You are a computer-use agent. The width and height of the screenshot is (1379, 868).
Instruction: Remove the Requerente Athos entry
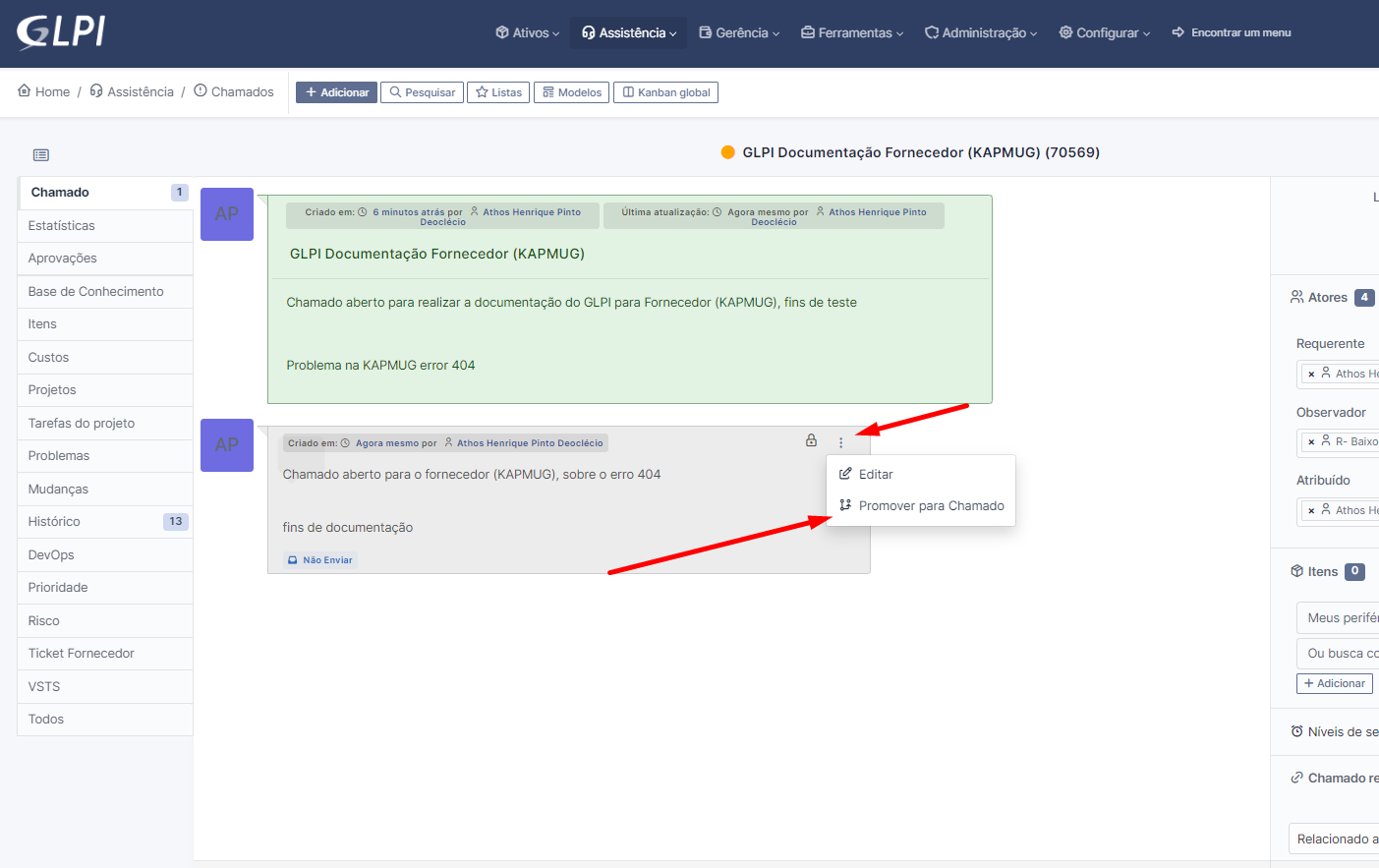(x=1311, y=375)
